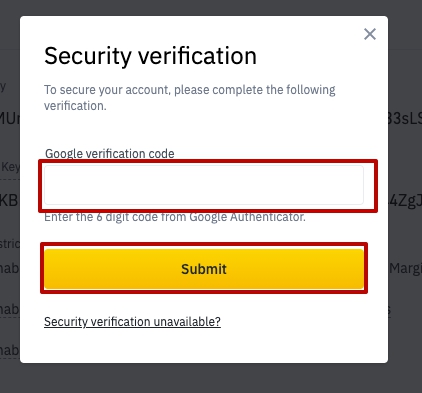Click the Google Authenticator helper text
The width and height of the screenshot is (422, 393).
tap(175, 217)
